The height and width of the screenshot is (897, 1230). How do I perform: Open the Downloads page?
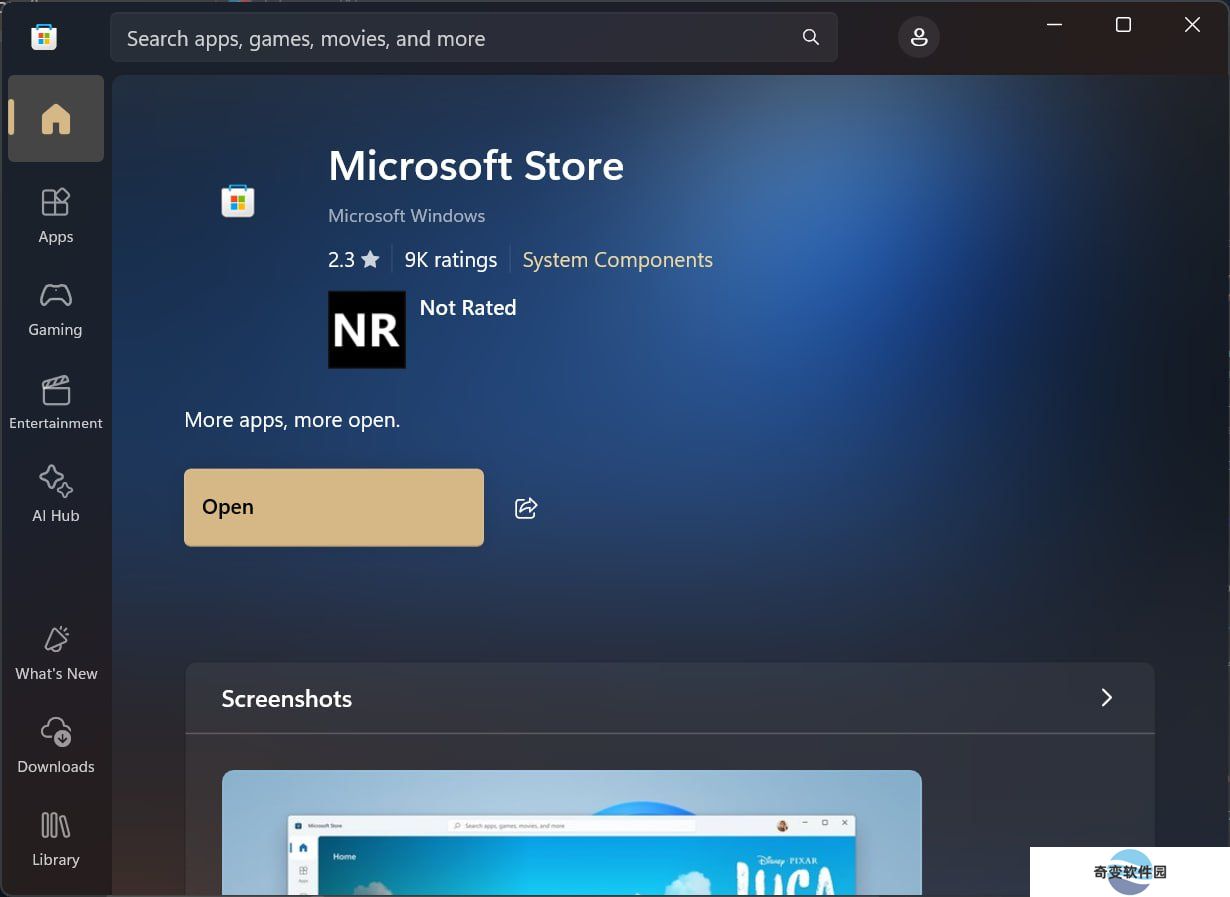point(56,745)
